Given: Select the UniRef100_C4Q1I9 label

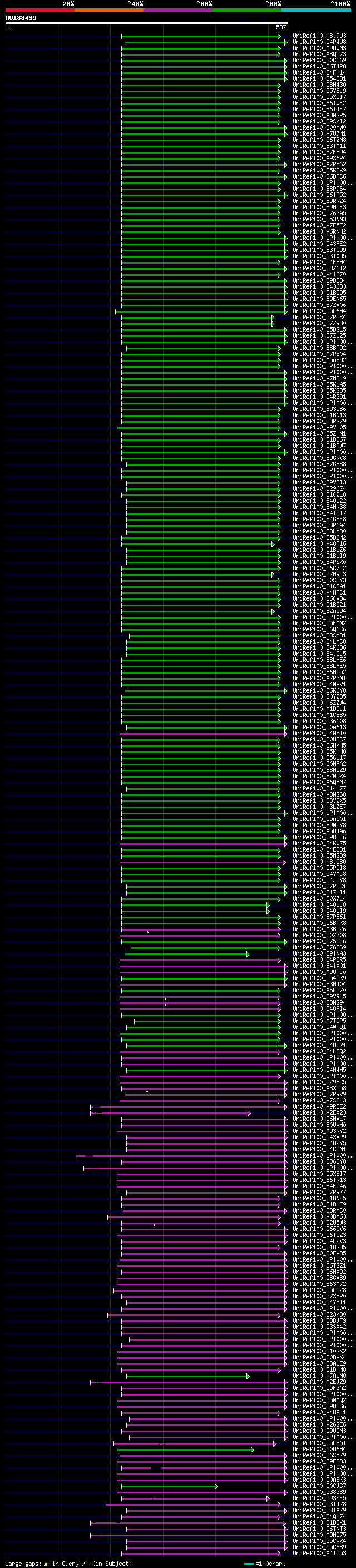Looking at the screenshot, I should click(319, 911).
